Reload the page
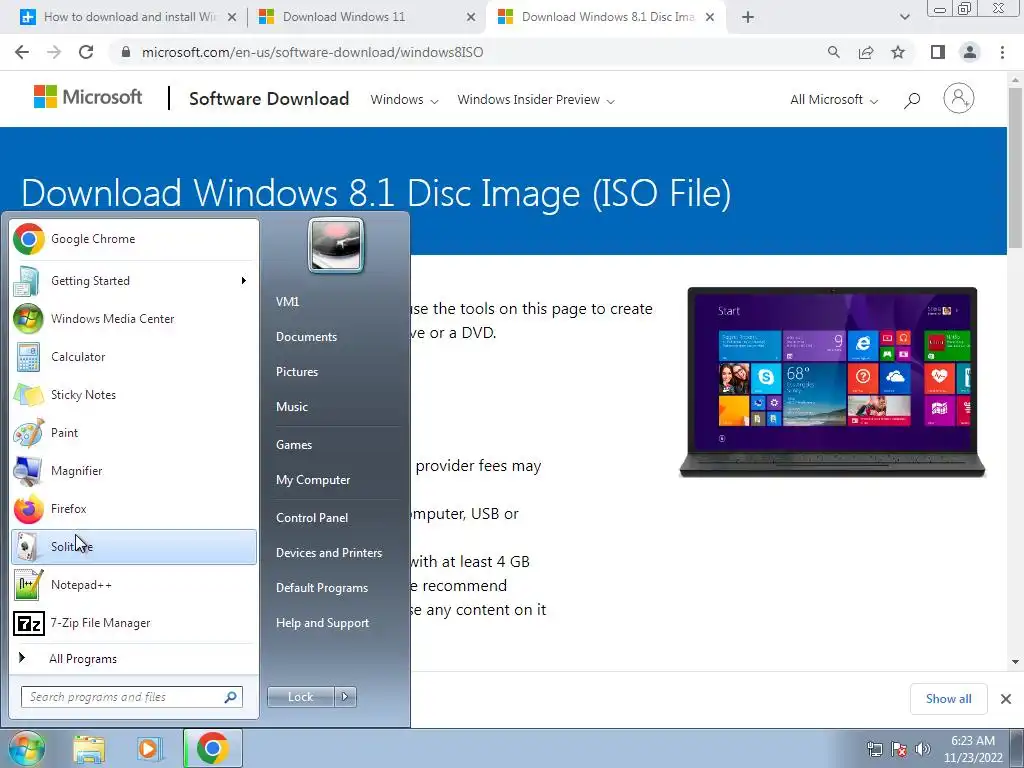Image resolution: width=1024 pixels, height=768 pixels. [x=86, y=52]
